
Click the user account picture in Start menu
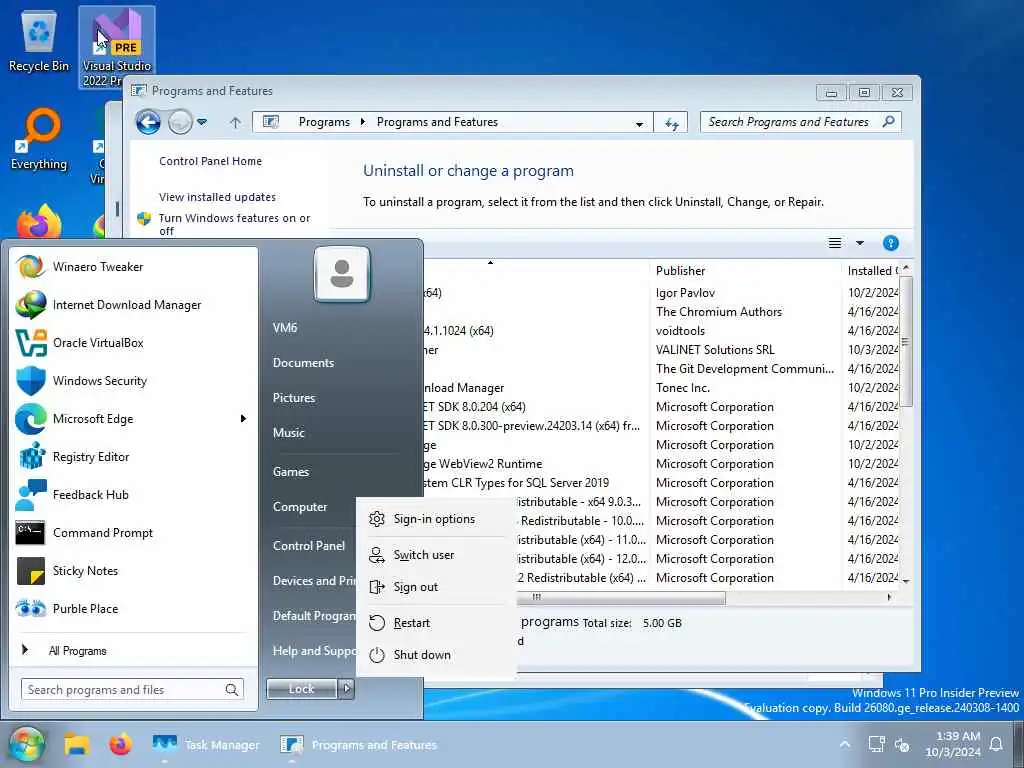pos(342,274)
